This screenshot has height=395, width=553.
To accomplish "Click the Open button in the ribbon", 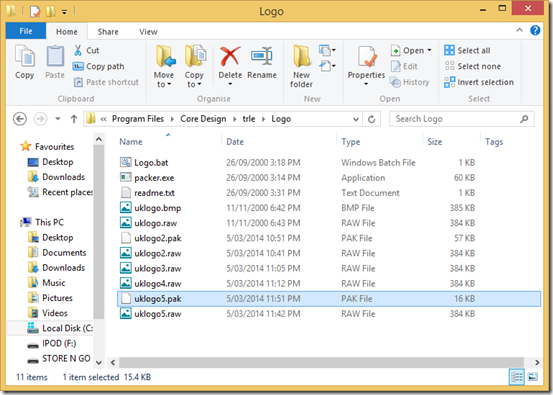I will coord(408,50).
